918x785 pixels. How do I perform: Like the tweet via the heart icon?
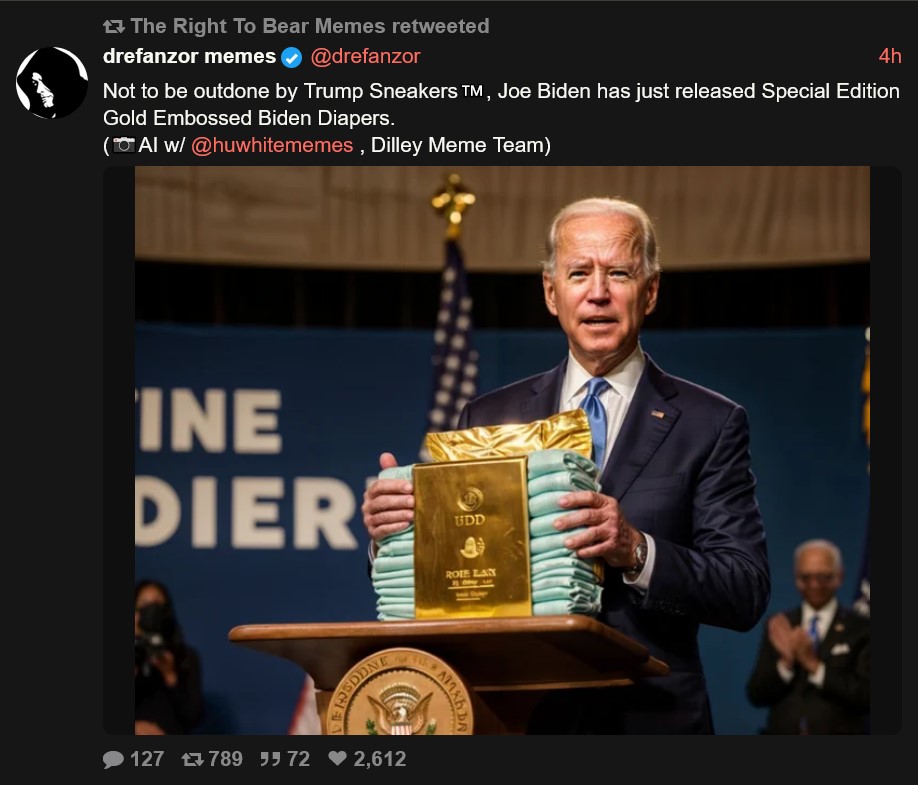[x=337, y=758]
